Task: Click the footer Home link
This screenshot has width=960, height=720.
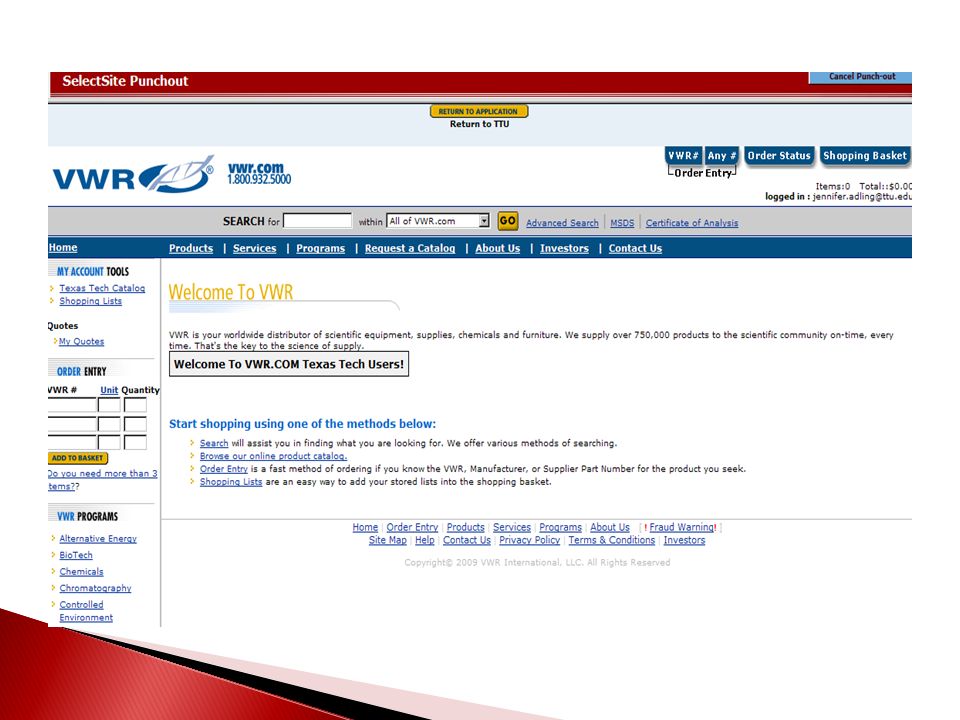Action: pyautogui.click(x=365, y=527)
